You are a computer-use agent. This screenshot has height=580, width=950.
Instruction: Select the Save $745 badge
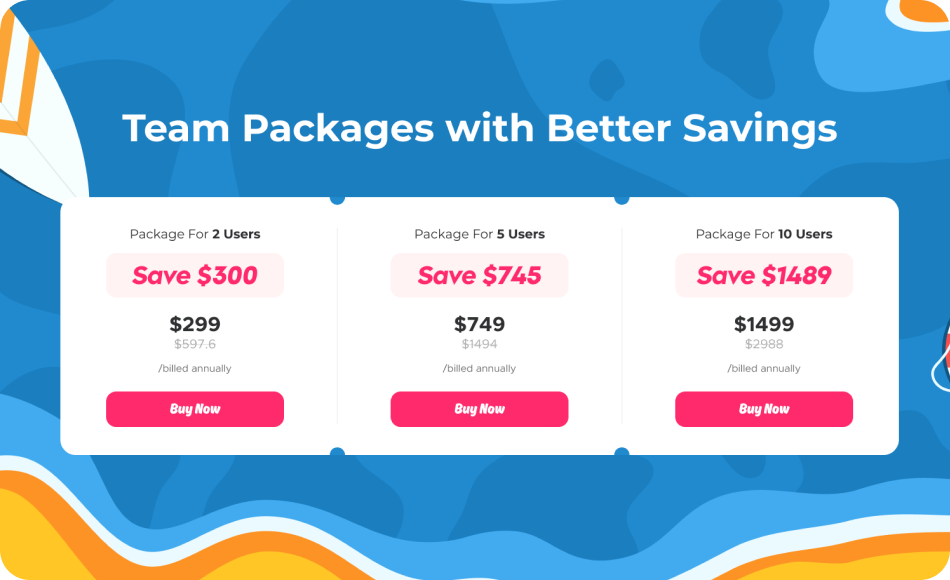[479, 275]
